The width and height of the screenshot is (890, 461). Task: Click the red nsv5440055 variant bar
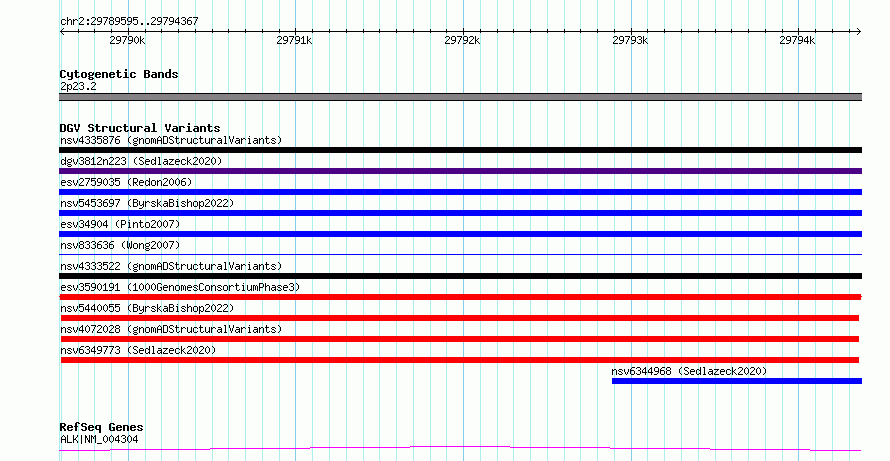click(460, 318)
